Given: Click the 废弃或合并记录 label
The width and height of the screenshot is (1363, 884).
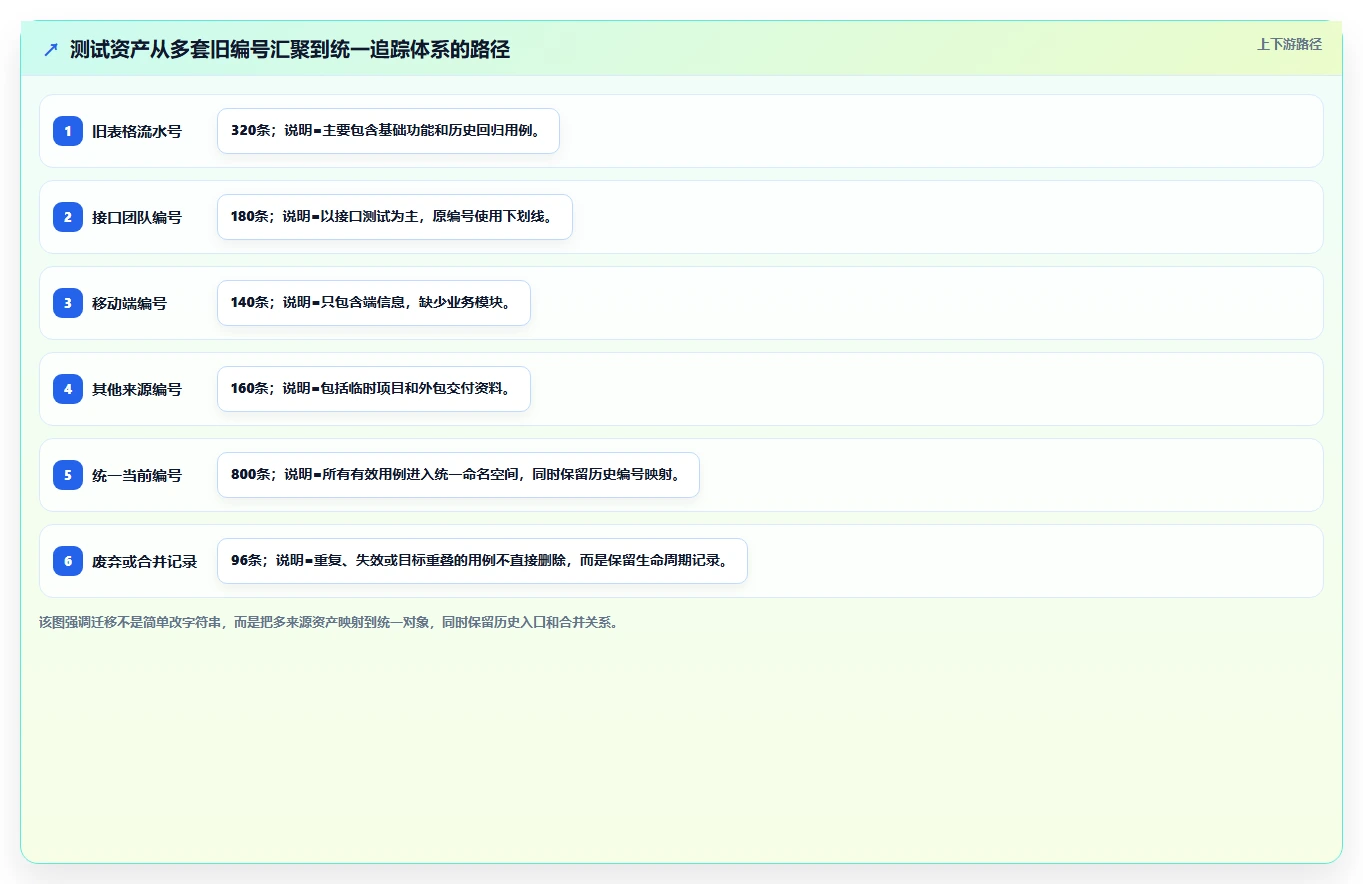Looking at the screenshot, I should coord(145,561).
